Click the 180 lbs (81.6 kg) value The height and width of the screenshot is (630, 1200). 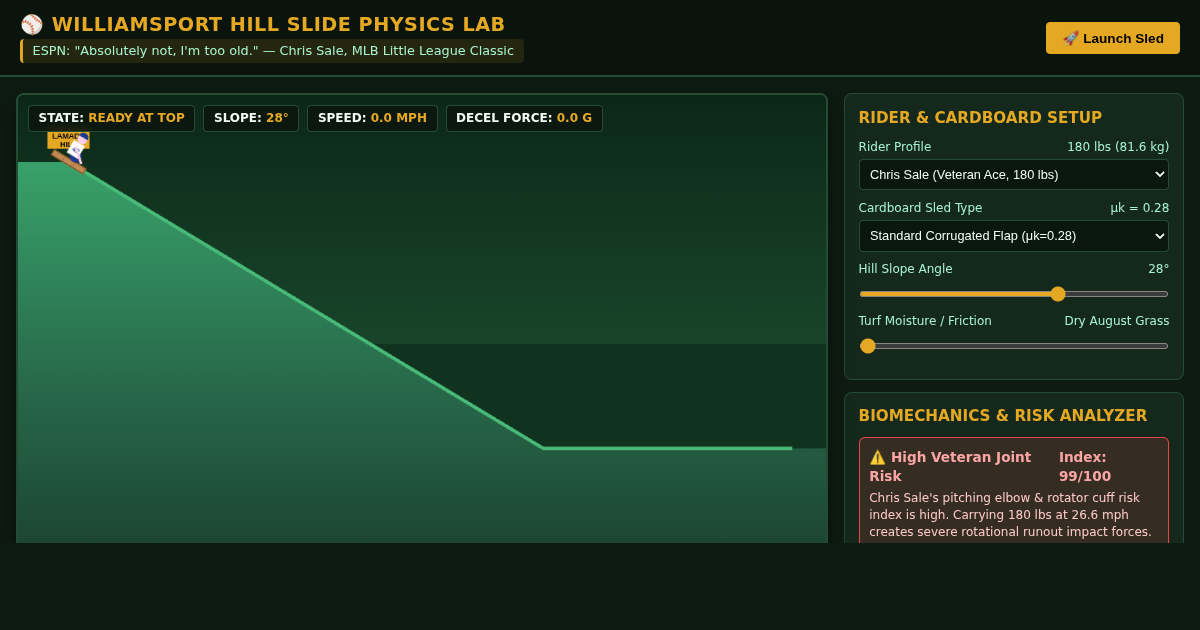tap(1118, 147)
